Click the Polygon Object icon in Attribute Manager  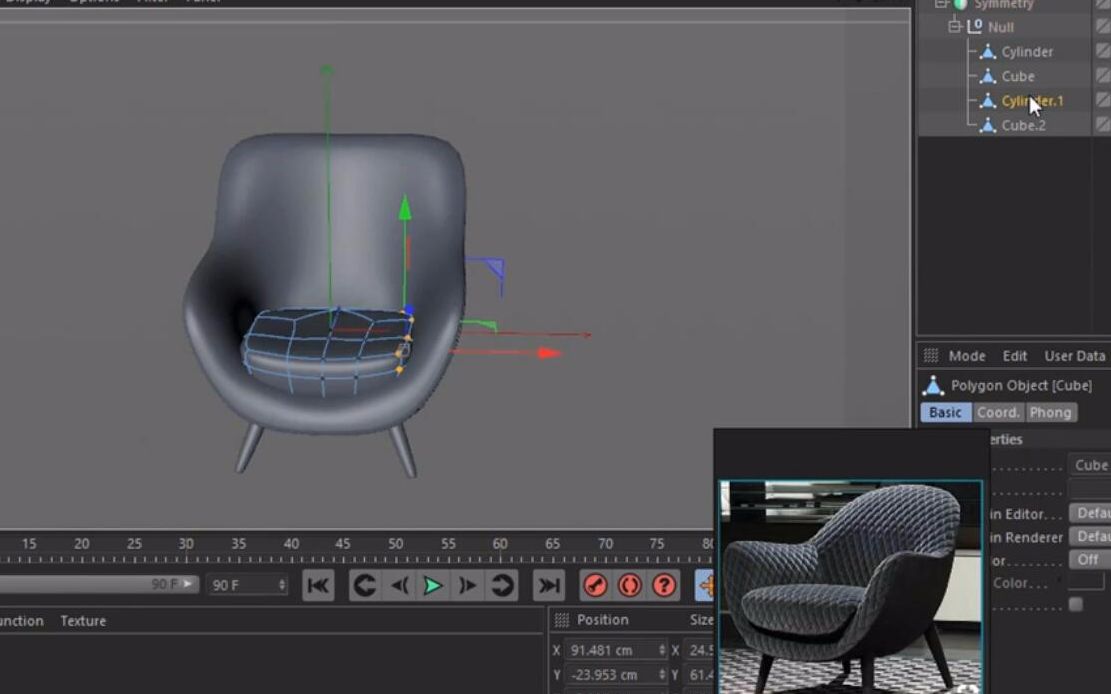934,385
